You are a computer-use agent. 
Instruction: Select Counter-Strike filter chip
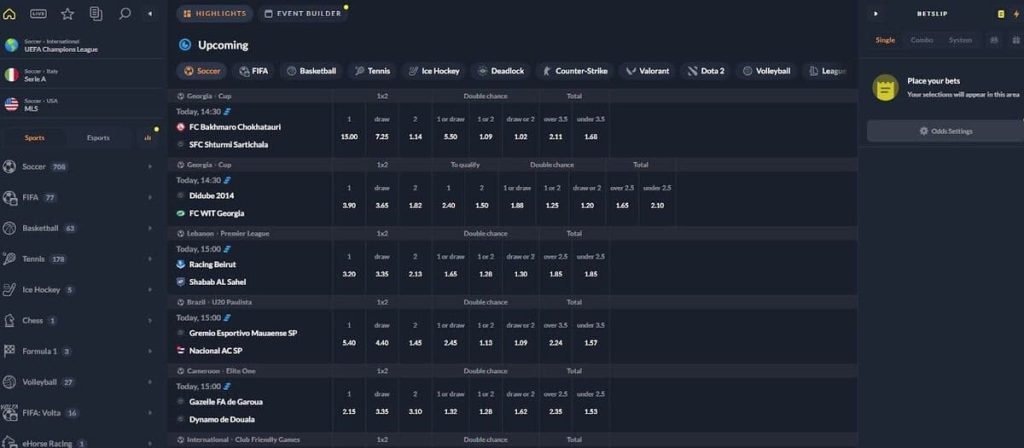(575, 71)
